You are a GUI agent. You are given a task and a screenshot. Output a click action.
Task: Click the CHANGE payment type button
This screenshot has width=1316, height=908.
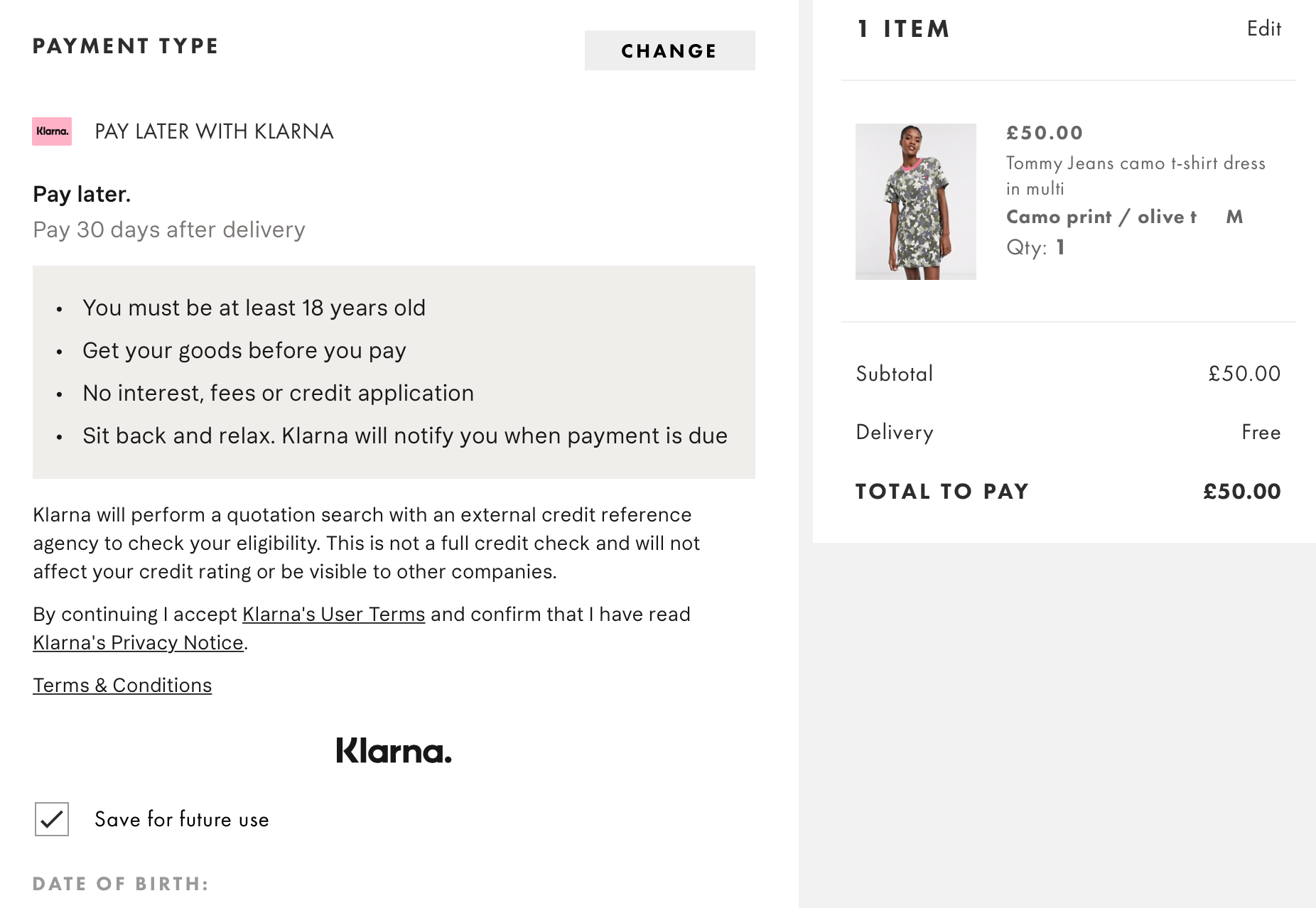[x=669, y=50]
